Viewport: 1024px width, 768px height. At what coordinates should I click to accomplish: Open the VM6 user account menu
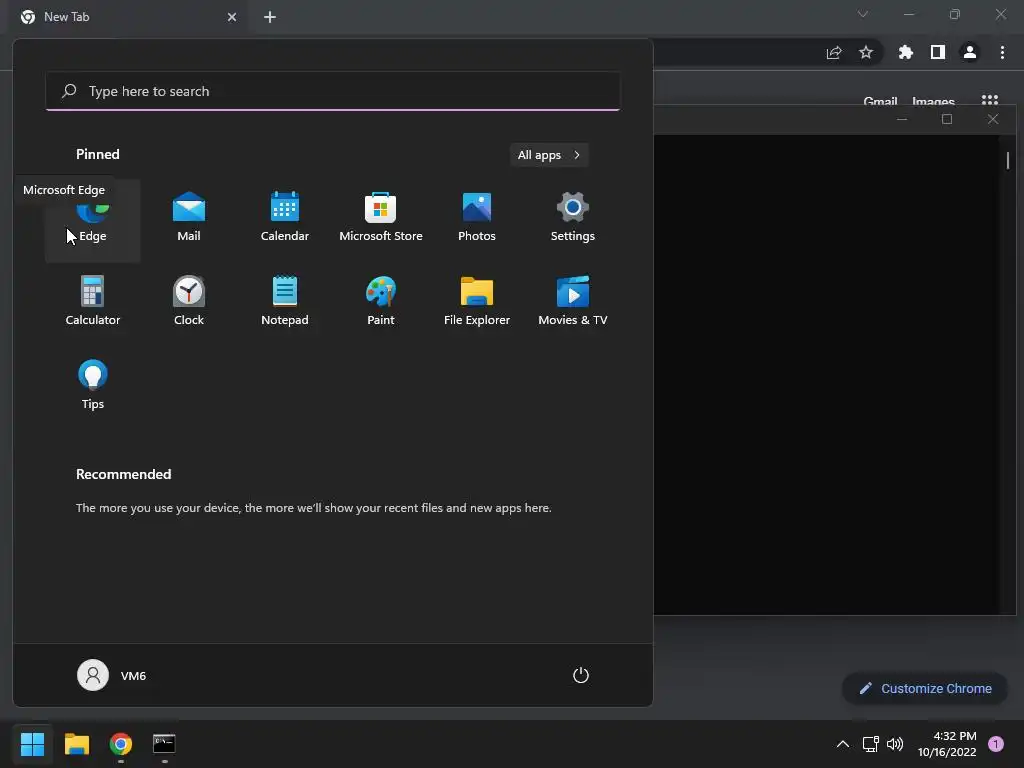pyautogui.click(x=112, y=675)
